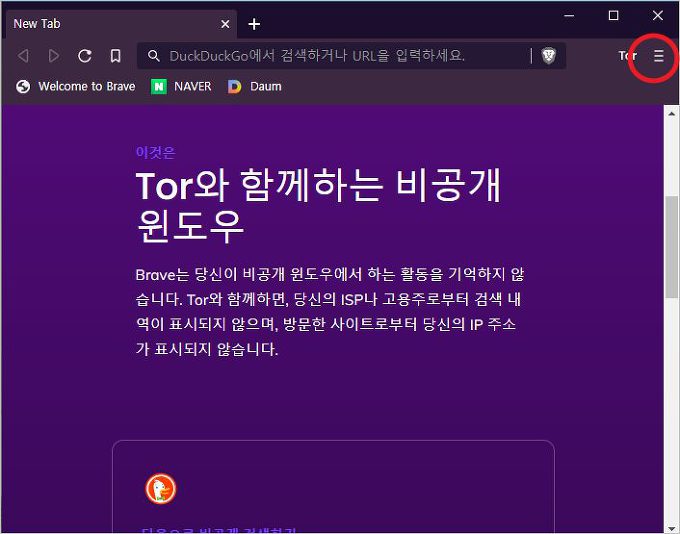Click the forward navigation arrow
680x534 pixels.
54,56
